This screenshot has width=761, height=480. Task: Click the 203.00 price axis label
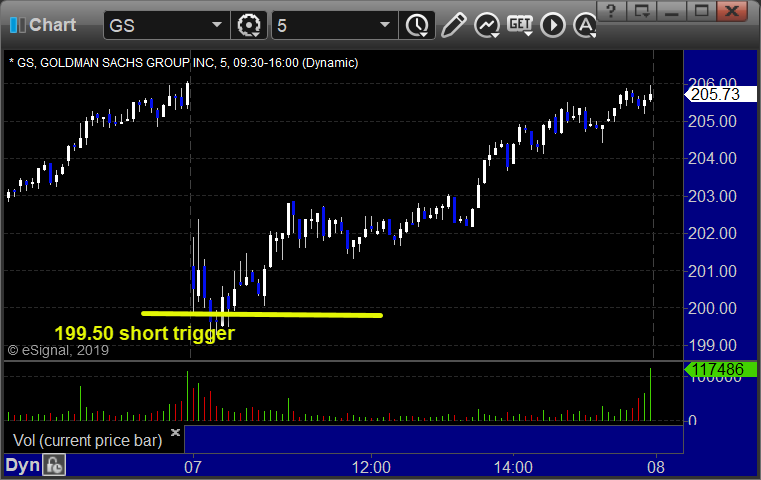pyautogui.click(x=712, y=196)
